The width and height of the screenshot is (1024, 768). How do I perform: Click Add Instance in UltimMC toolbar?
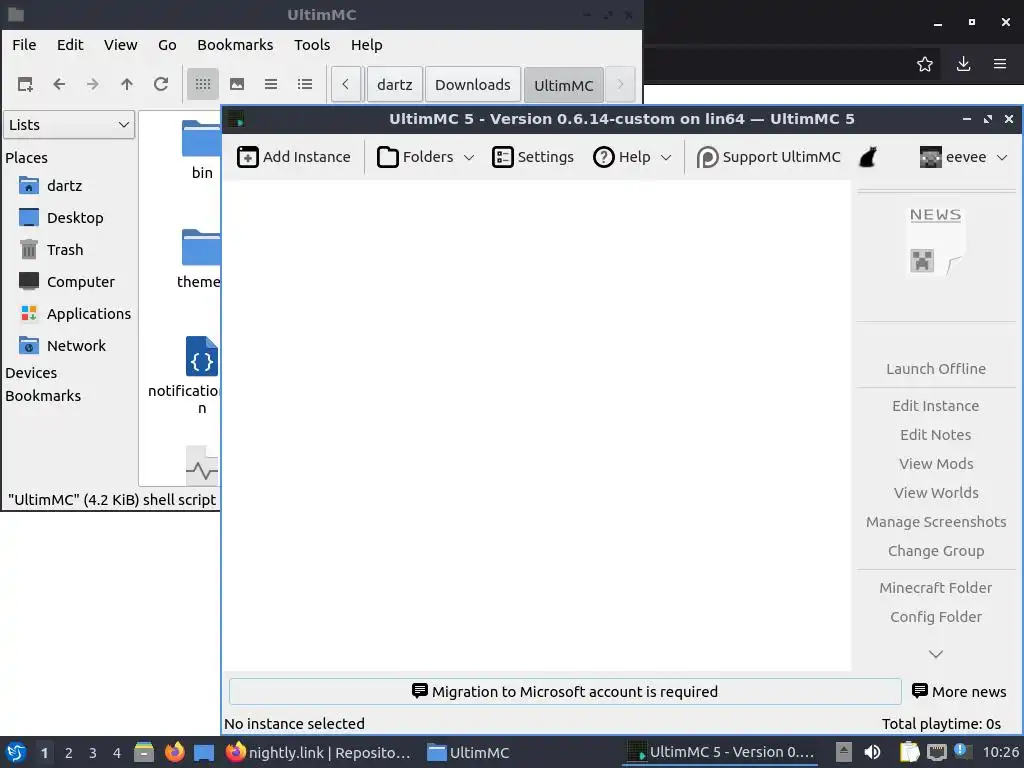(x=293, y=157)
